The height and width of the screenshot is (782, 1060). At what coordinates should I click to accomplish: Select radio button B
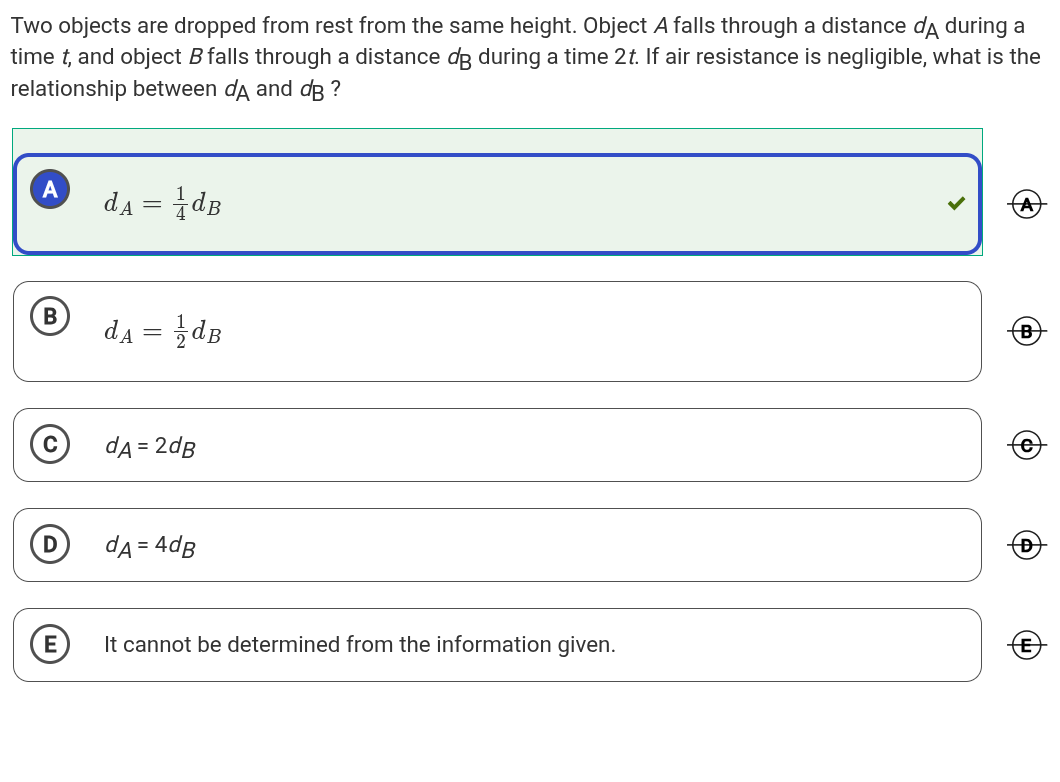click(x=50, y=316)
